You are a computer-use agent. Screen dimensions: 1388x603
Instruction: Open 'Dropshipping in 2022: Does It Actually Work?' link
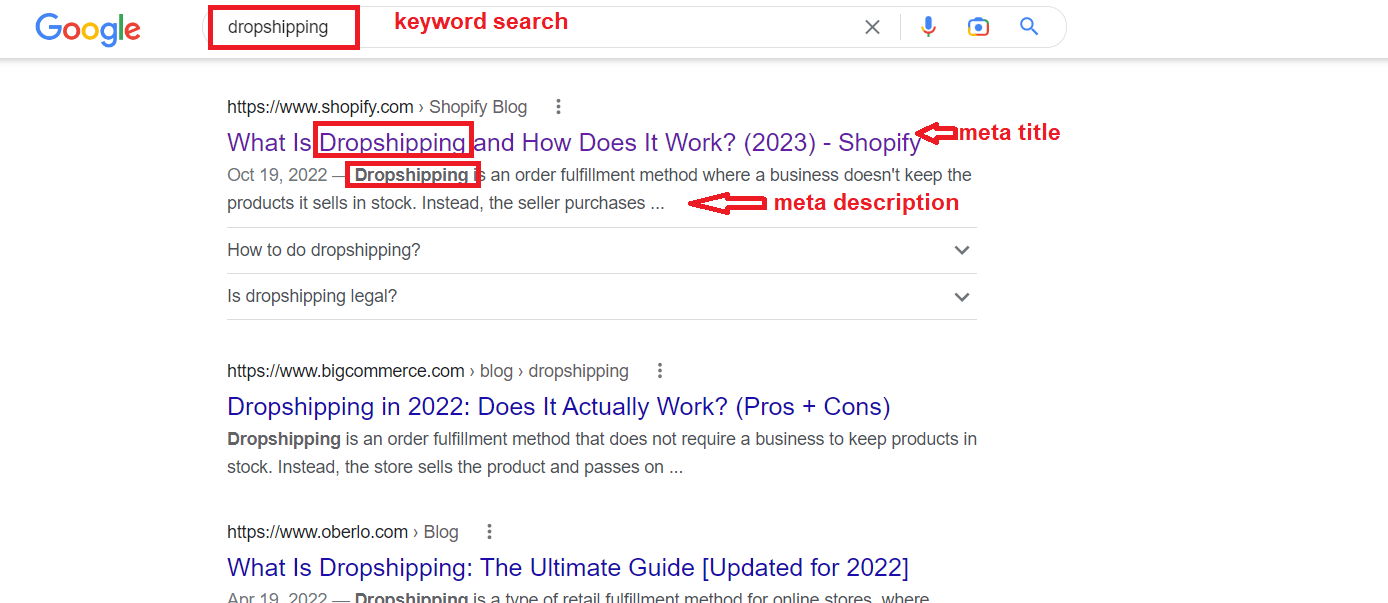pyautogui.click(x=559, y=406)
